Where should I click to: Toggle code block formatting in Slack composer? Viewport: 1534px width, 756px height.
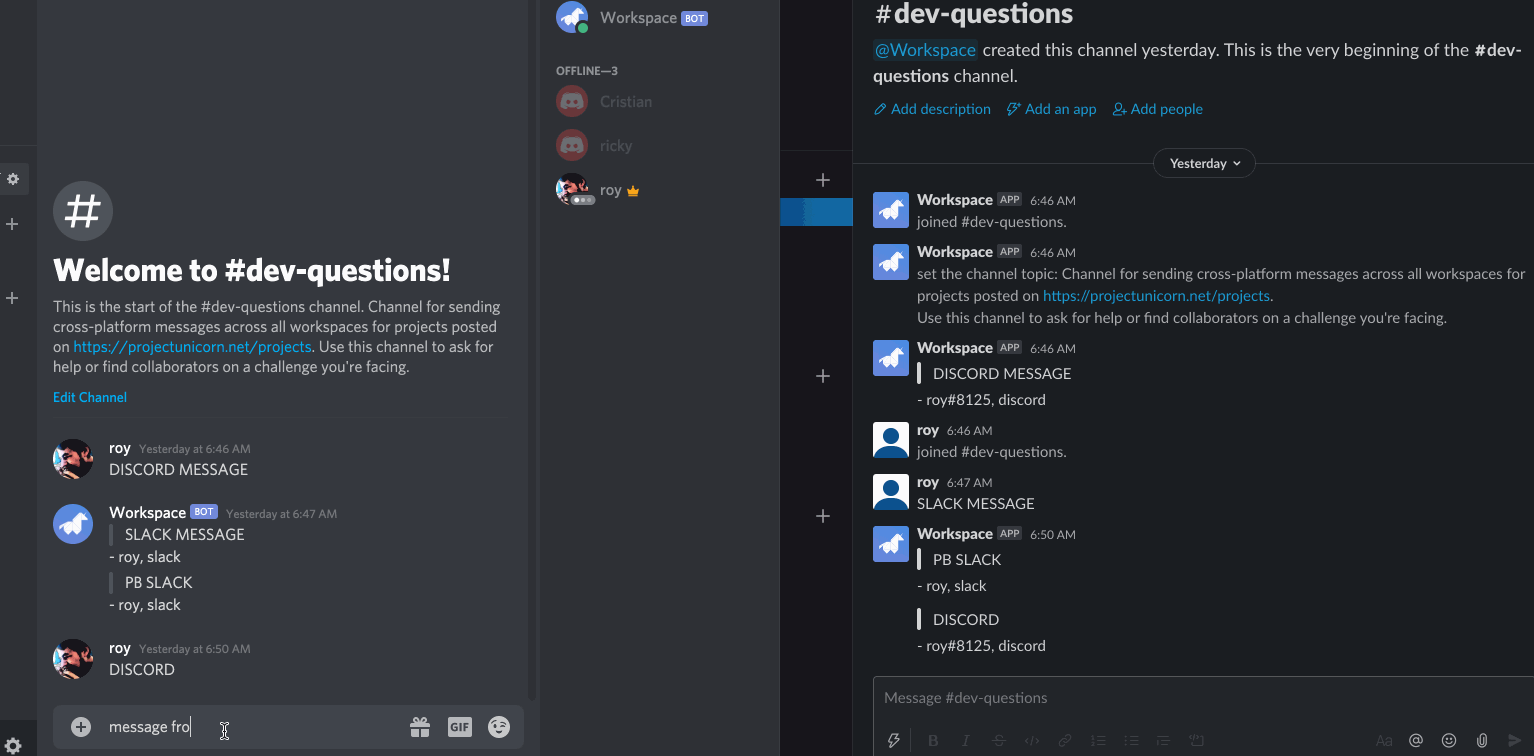(1196, 741)
